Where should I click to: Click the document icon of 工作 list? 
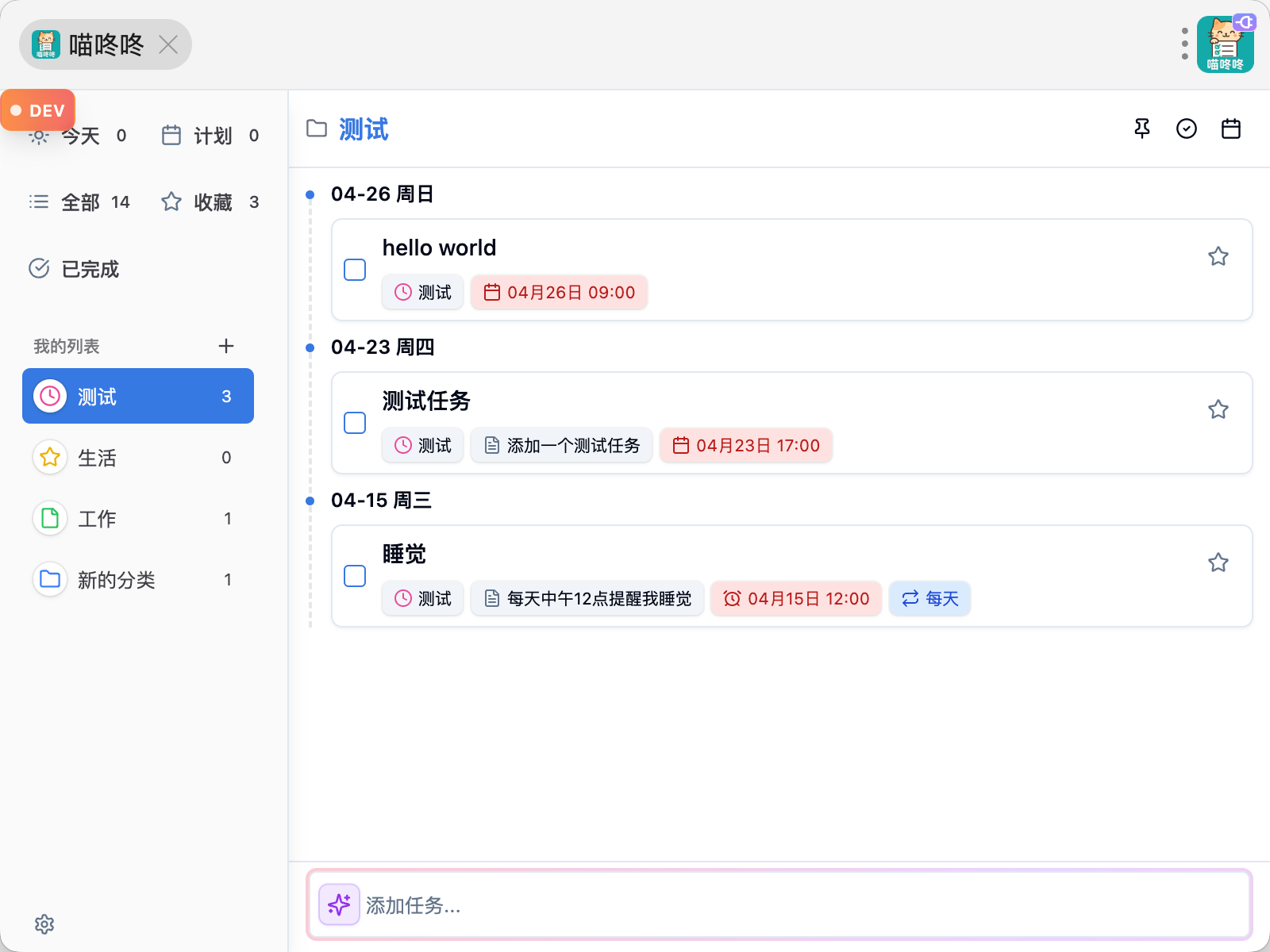pyautogui.click(x=50, y=518)
